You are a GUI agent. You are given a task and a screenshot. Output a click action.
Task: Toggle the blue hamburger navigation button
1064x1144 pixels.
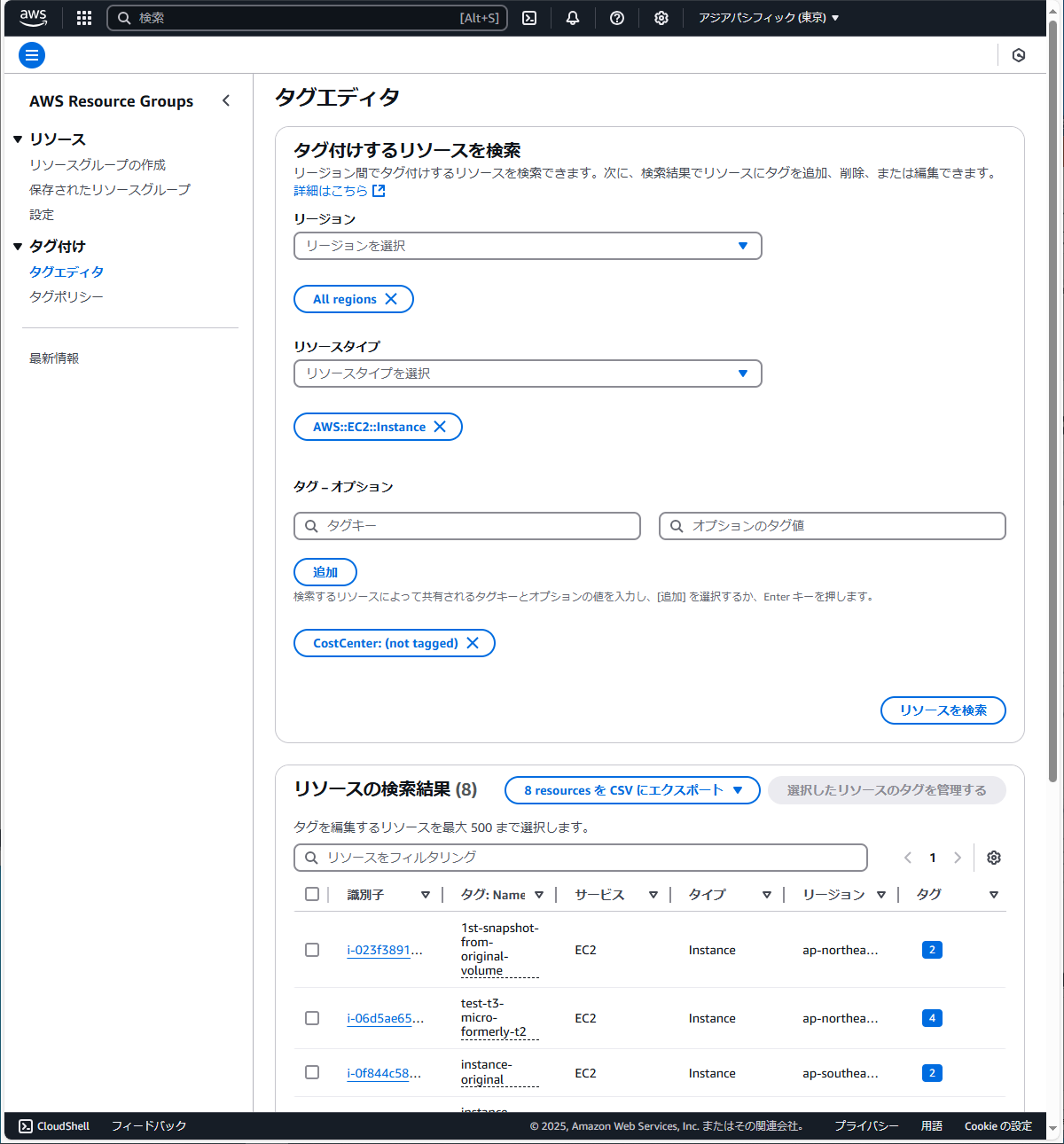pyautogui.click(x=32, y=55)
